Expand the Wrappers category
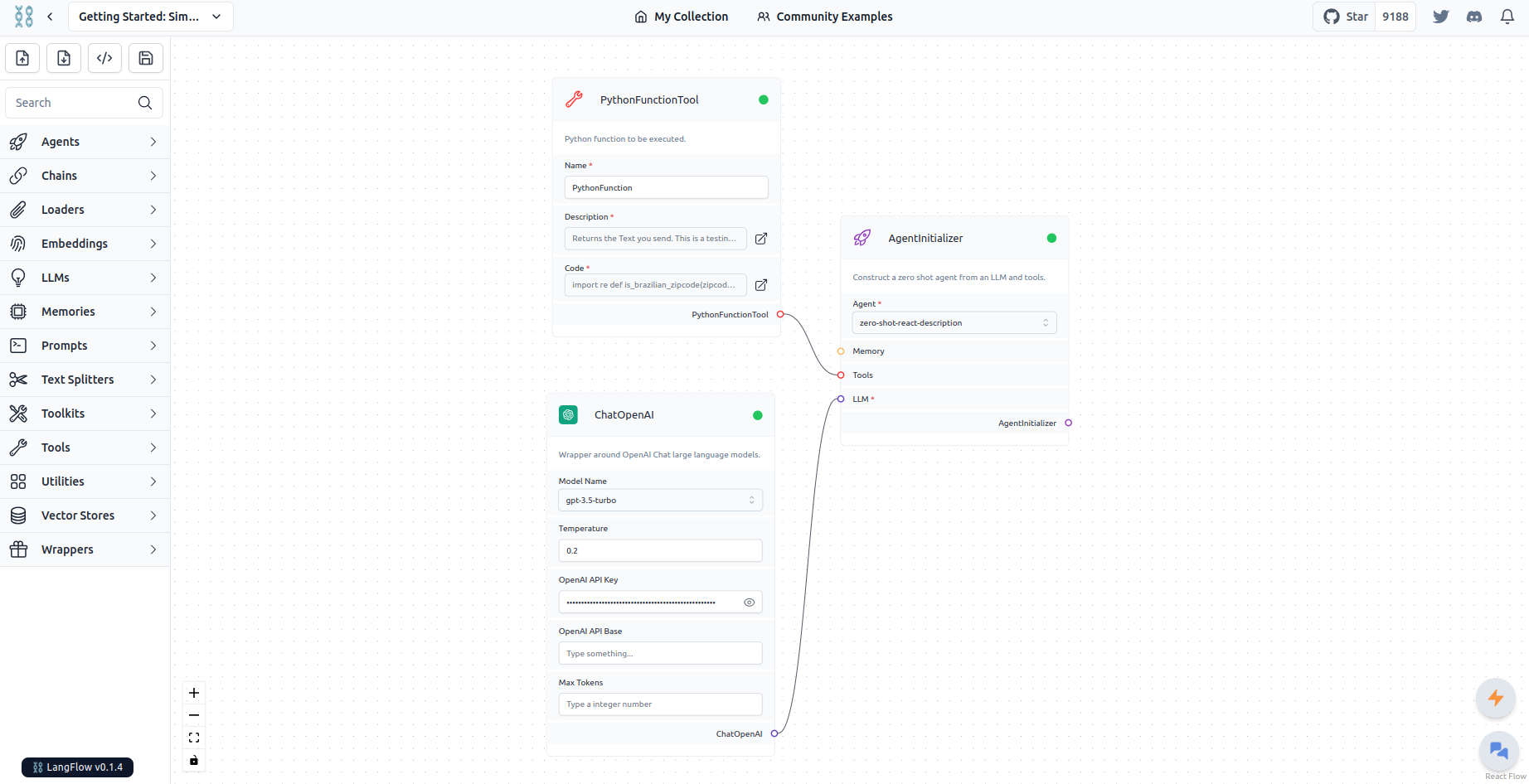The image size is (1529, 784). point(85,549)
